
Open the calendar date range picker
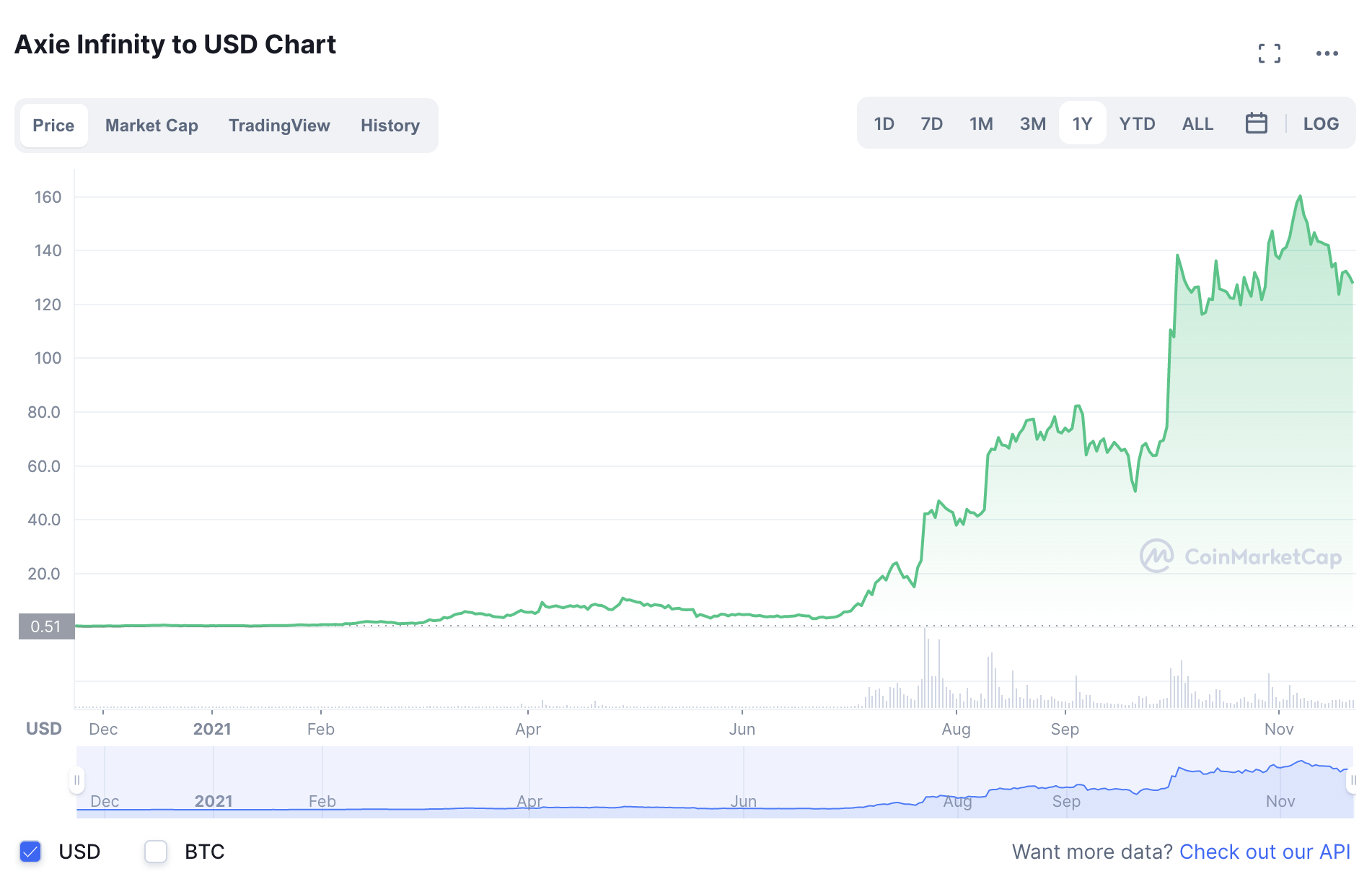click(1256, 123)
